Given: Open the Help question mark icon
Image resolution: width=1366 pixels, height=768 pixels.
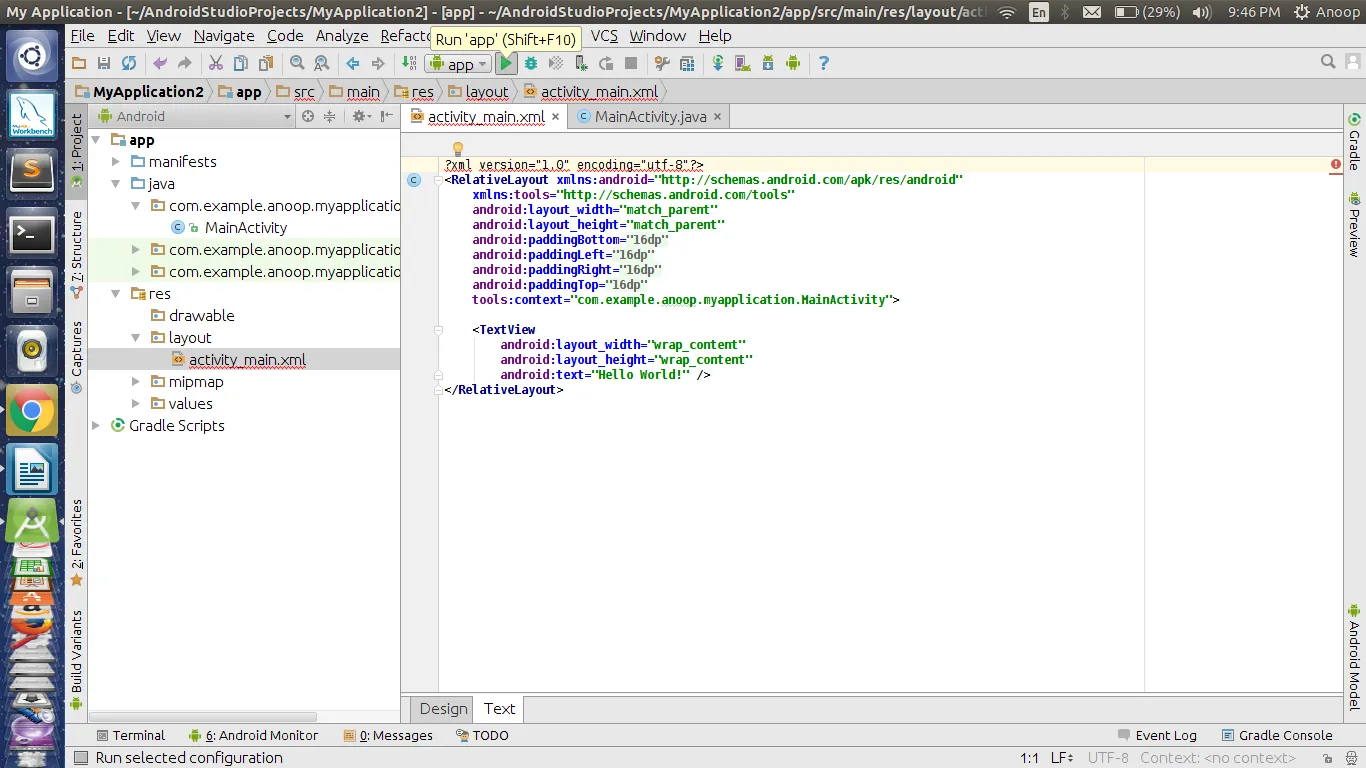Looking at the screenshot, I should coord(823,63).
